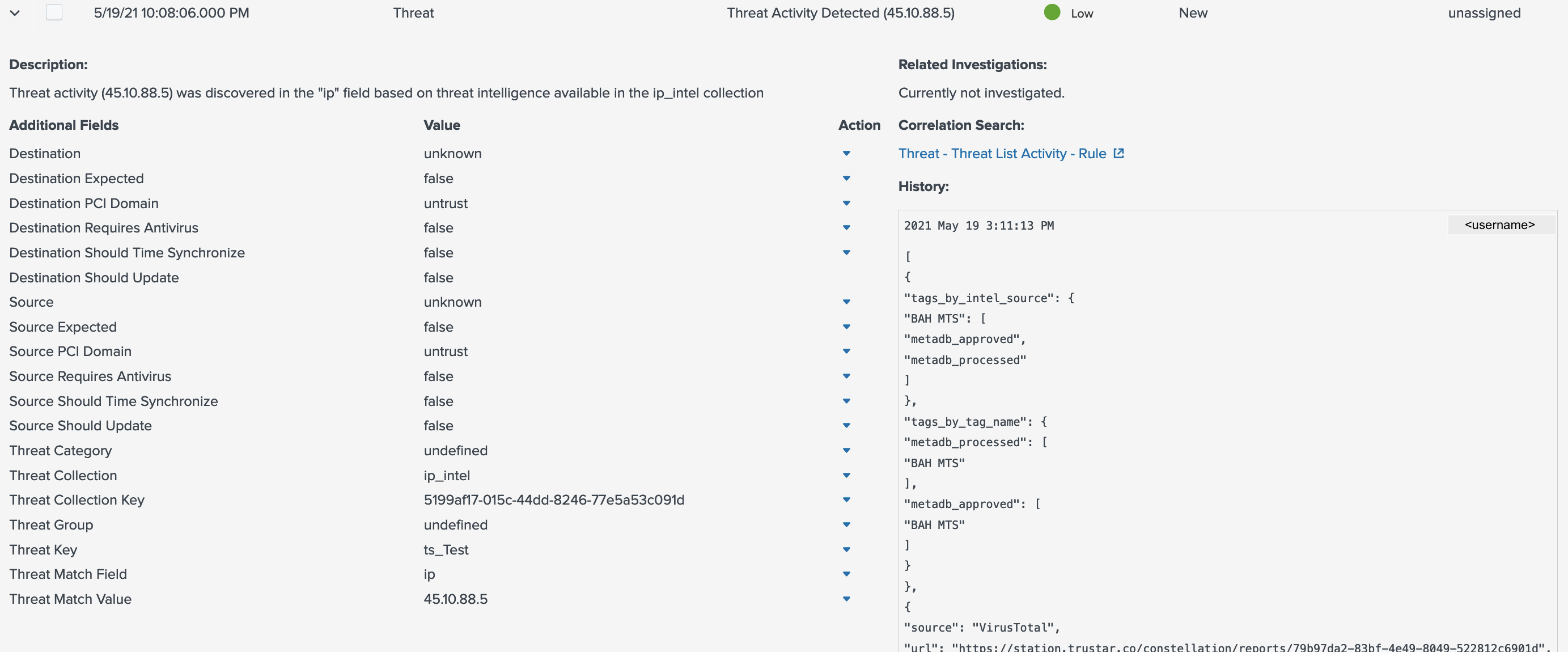The image size is (1568, 652).
Task: Click the green Low urgency indicator
Action: coord(1052,12)
